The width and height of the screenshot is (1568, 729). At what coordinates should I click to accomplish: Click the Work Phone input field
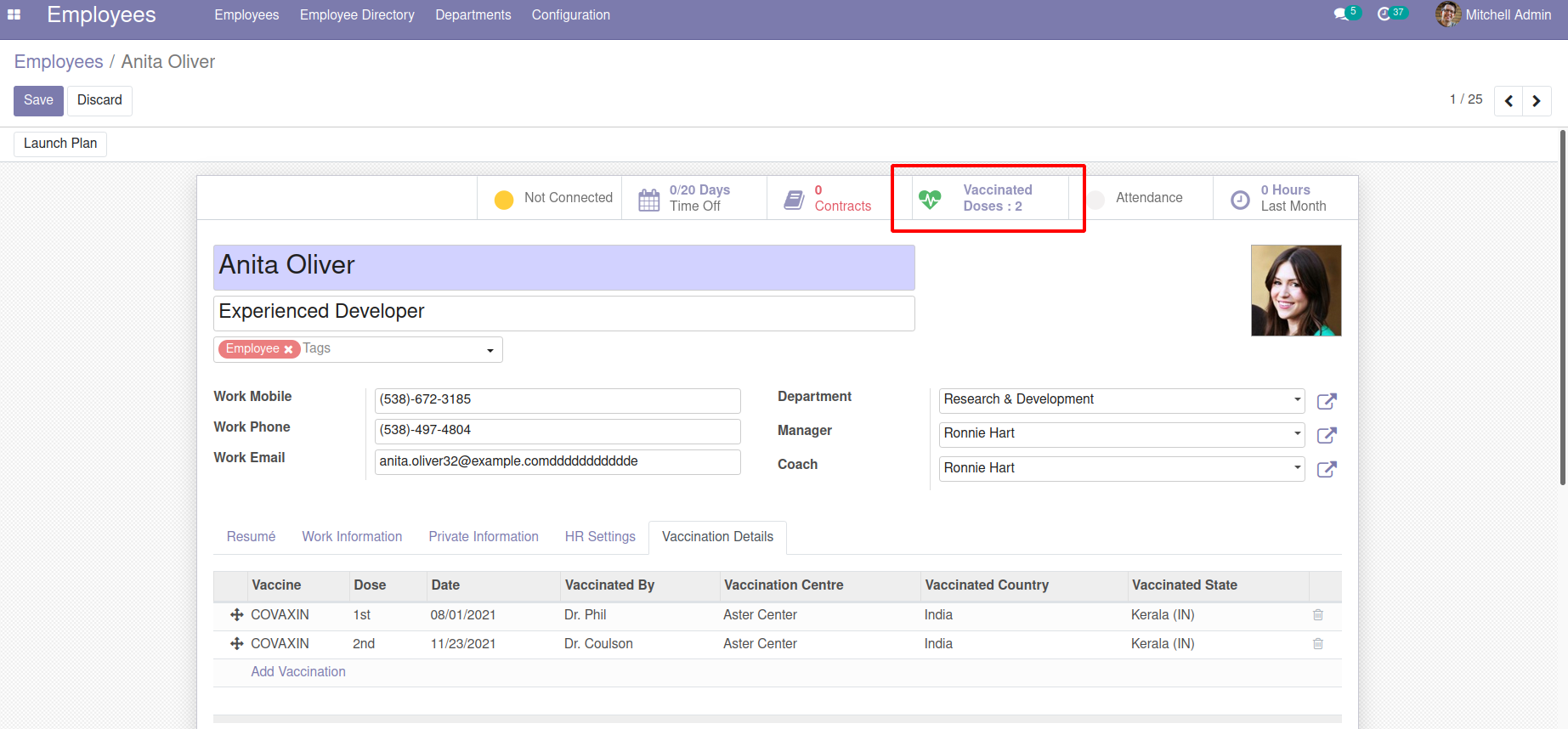point(558,431)
